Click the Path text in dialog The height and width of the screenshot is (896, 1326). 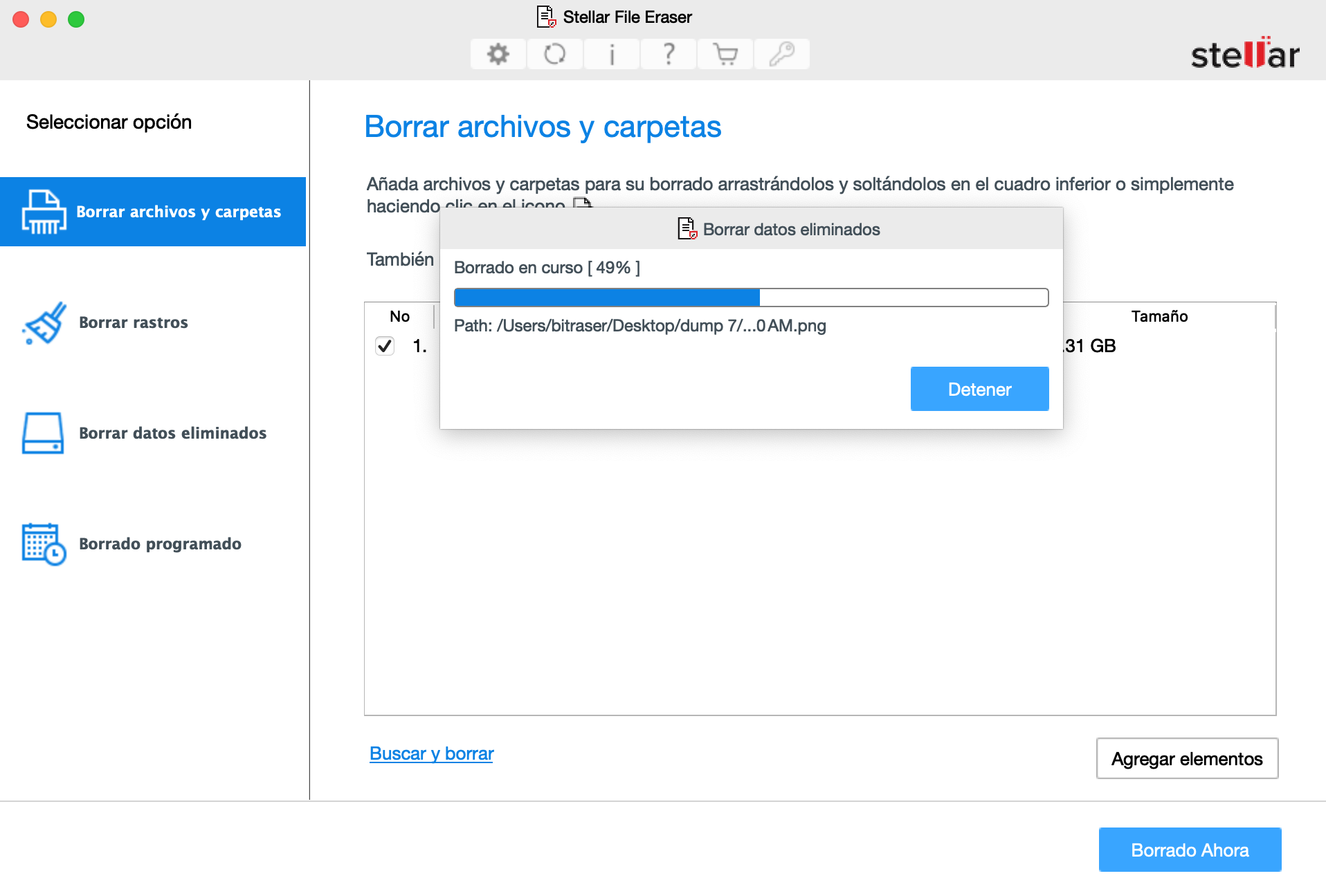tap(639, 326)
